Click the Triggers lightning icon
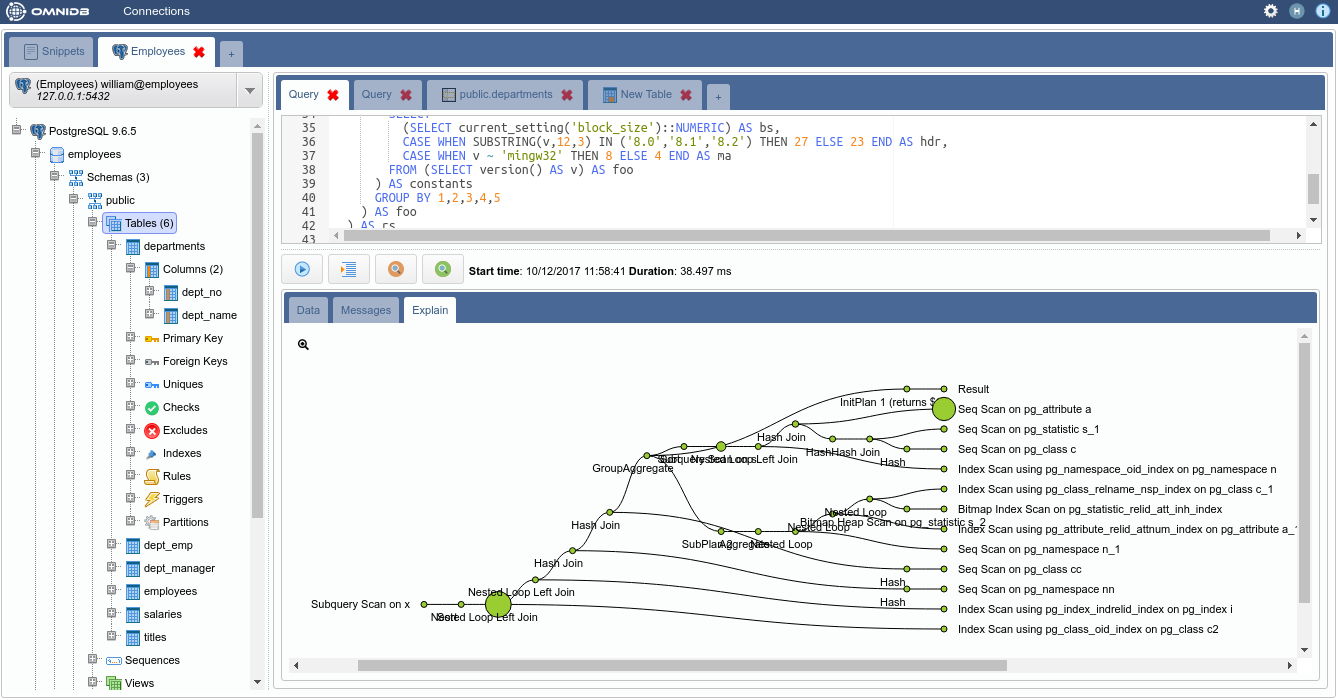1338x700 pixels. click(152, 499)
